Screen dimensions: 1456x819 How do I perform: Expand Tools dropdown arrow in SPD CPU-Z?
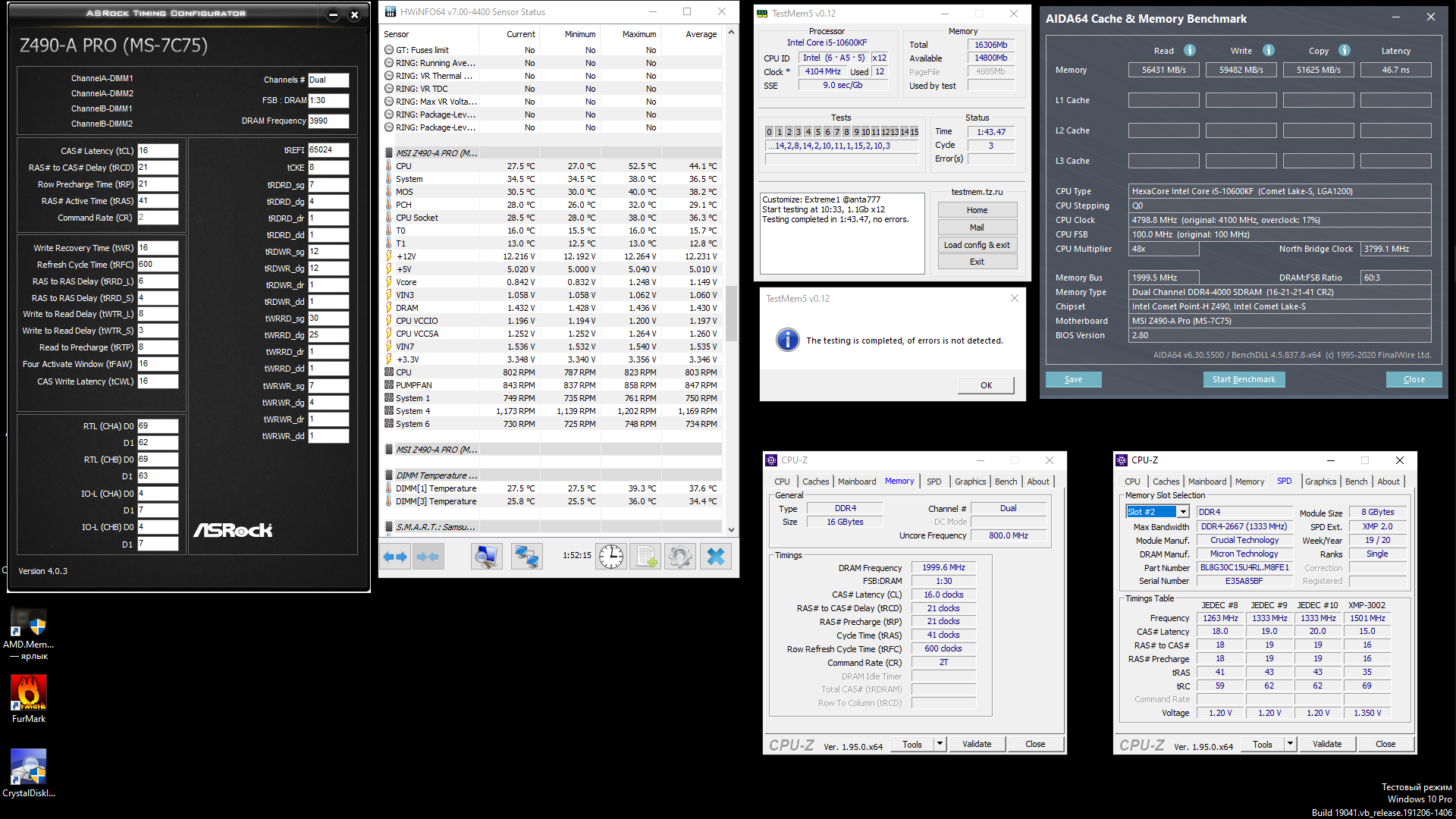(x=1290, y=744)
